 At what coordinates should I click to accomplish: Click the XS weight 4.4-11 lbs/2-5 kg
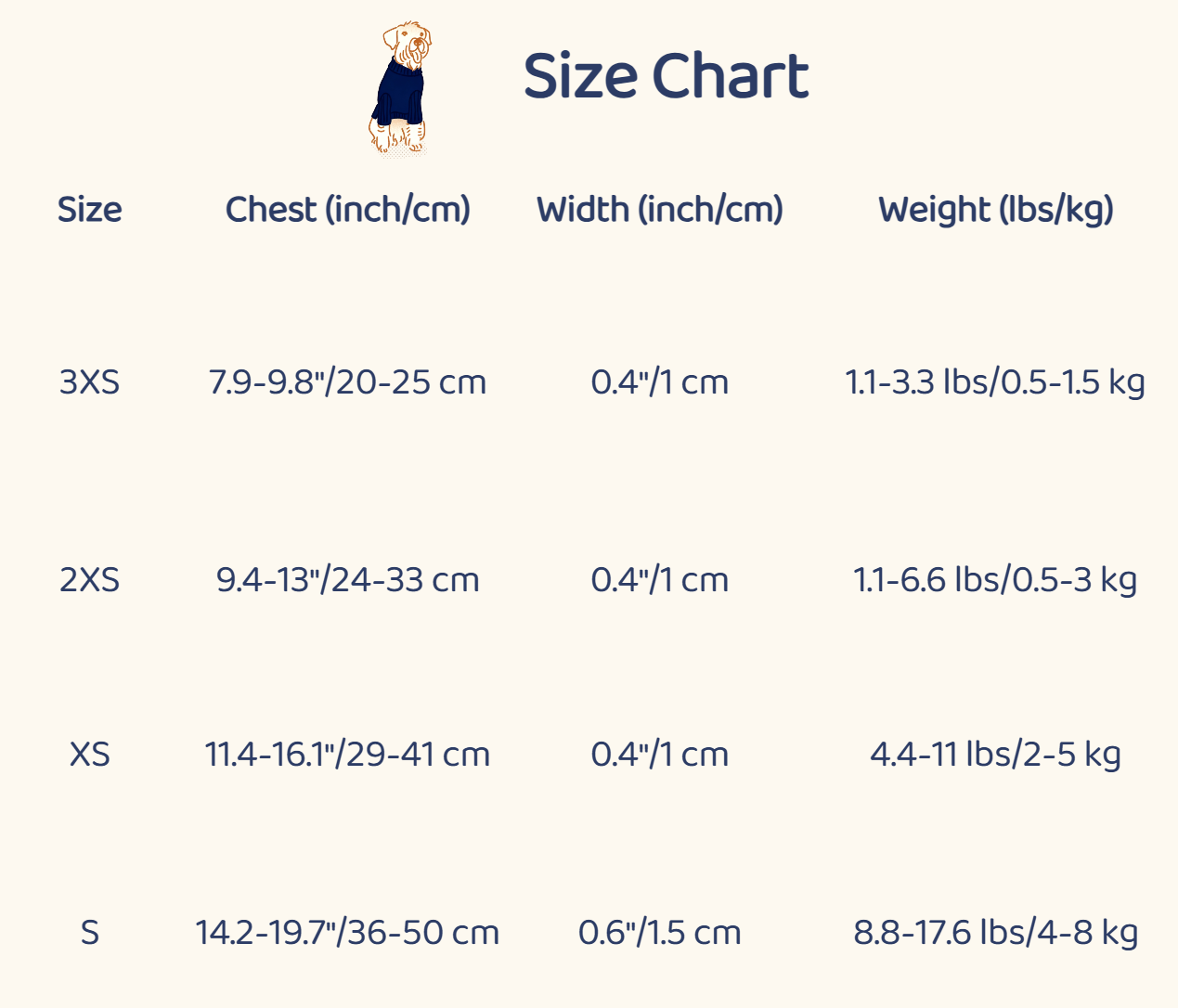pos(995,755)
